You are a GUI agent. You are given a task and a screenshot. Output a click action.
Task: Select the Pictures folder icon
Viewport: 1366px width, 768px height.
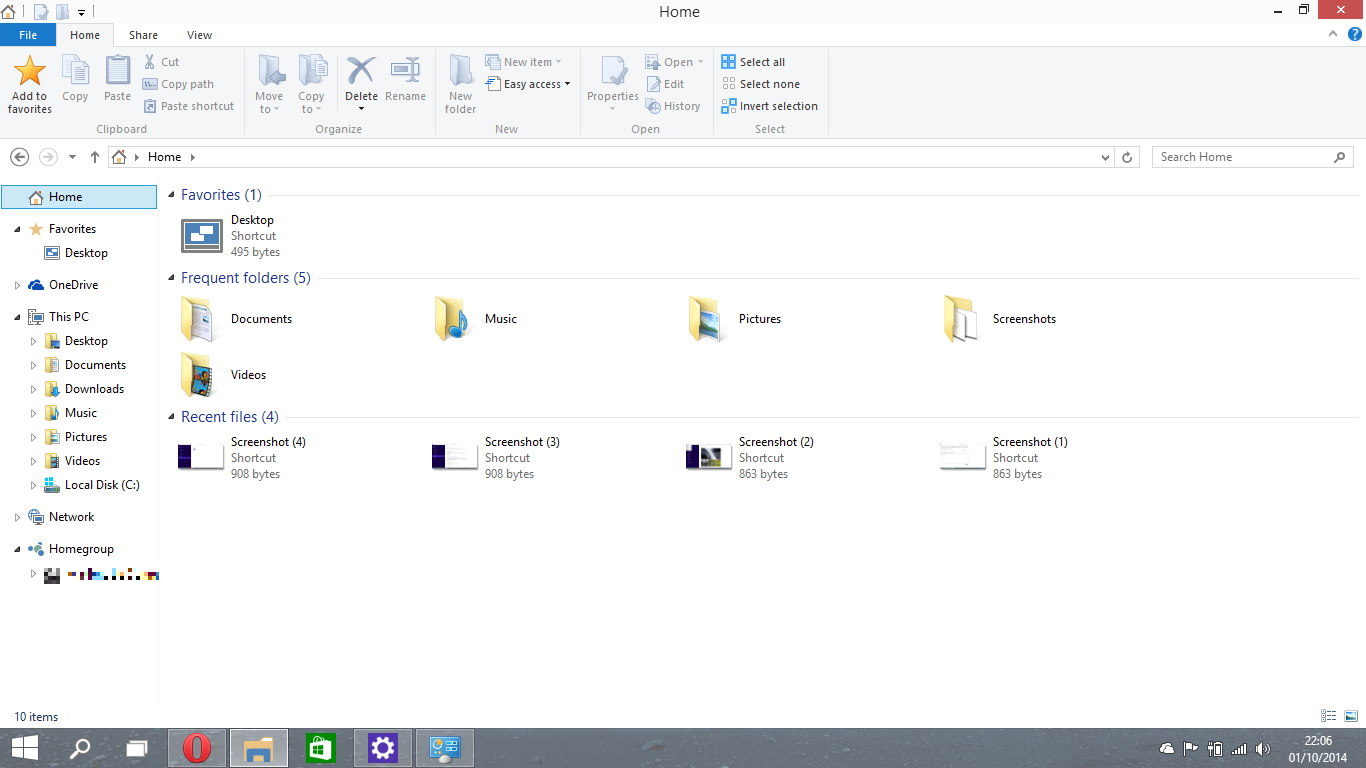(x=708, y=319)
